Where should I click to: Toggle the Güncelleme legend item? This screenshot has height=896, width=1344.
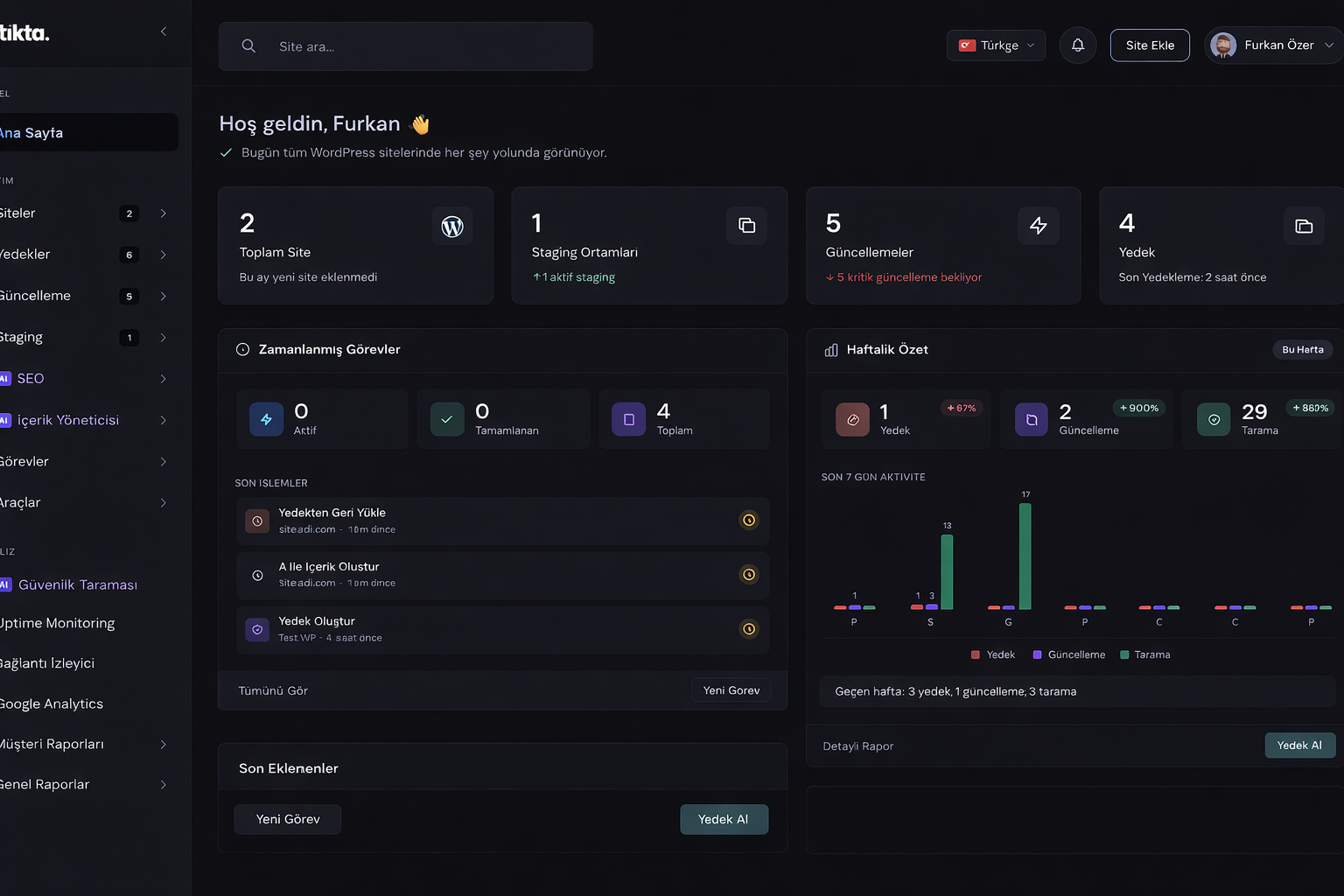[1068, 654]
